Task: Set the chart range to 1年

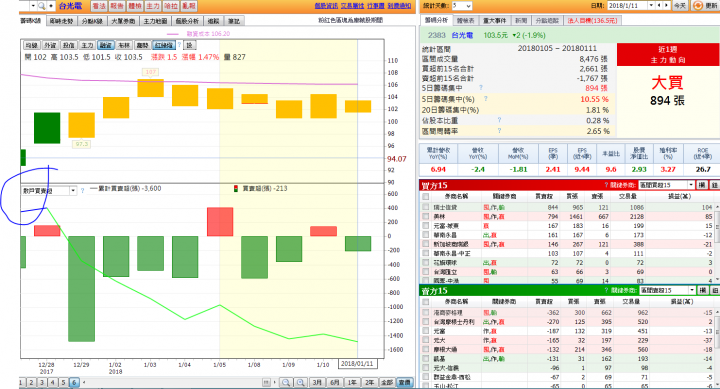Action: pos(352,382)
